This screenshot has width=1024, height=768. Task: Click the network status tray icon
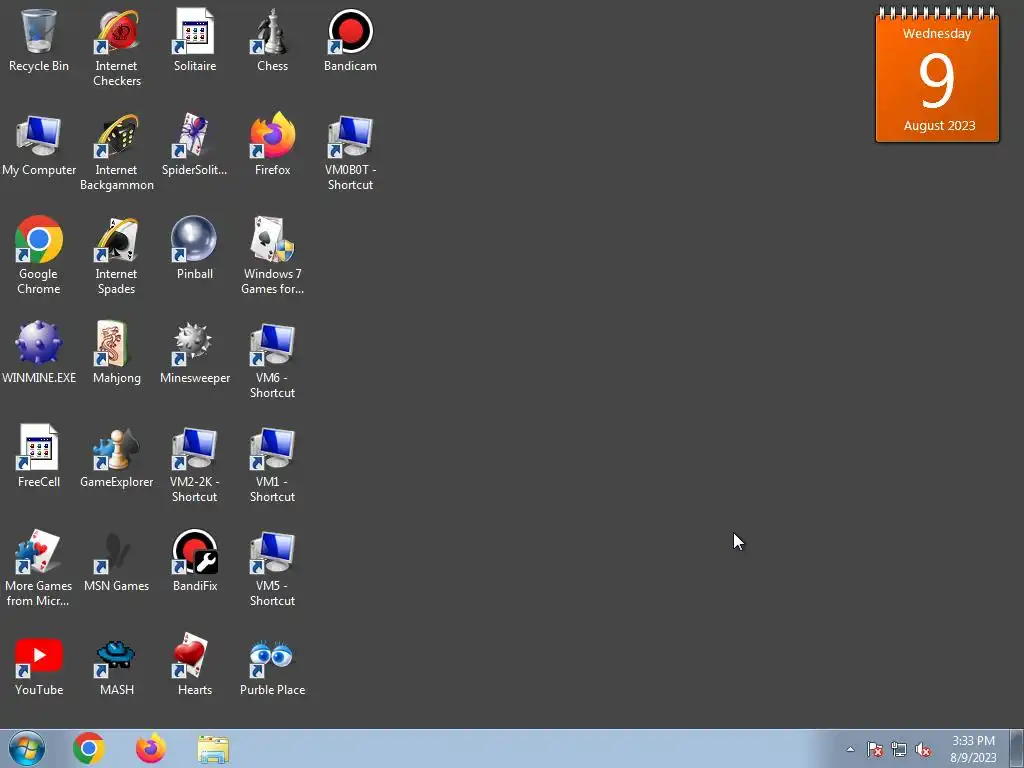(899, 749)
